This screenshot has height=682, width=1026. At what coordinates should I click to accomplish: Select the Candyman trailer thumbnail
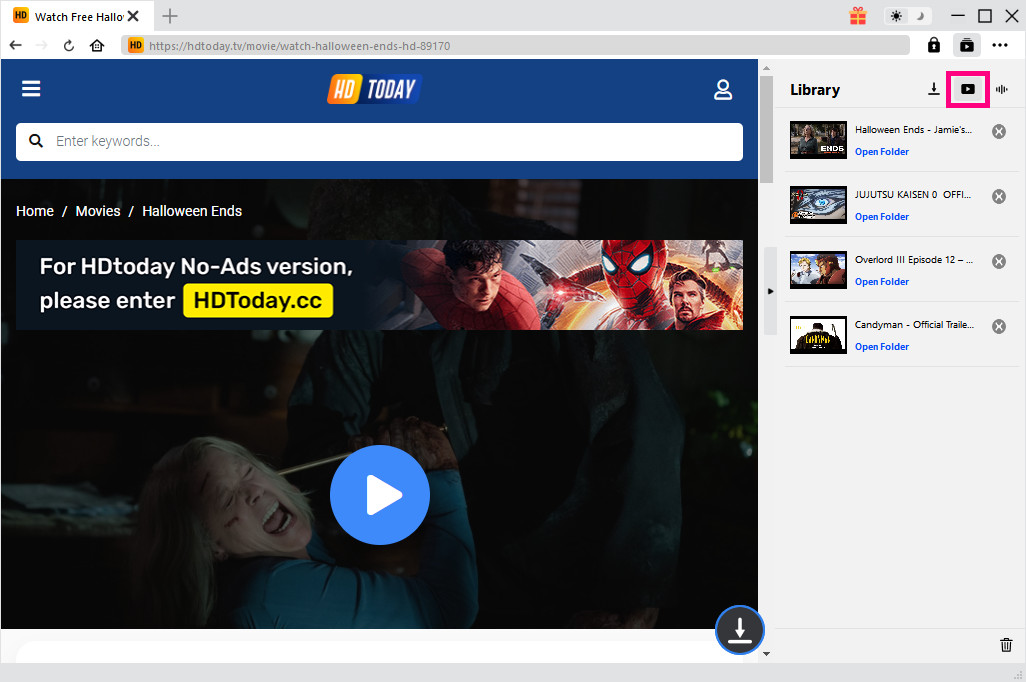[x=818, y=335]
